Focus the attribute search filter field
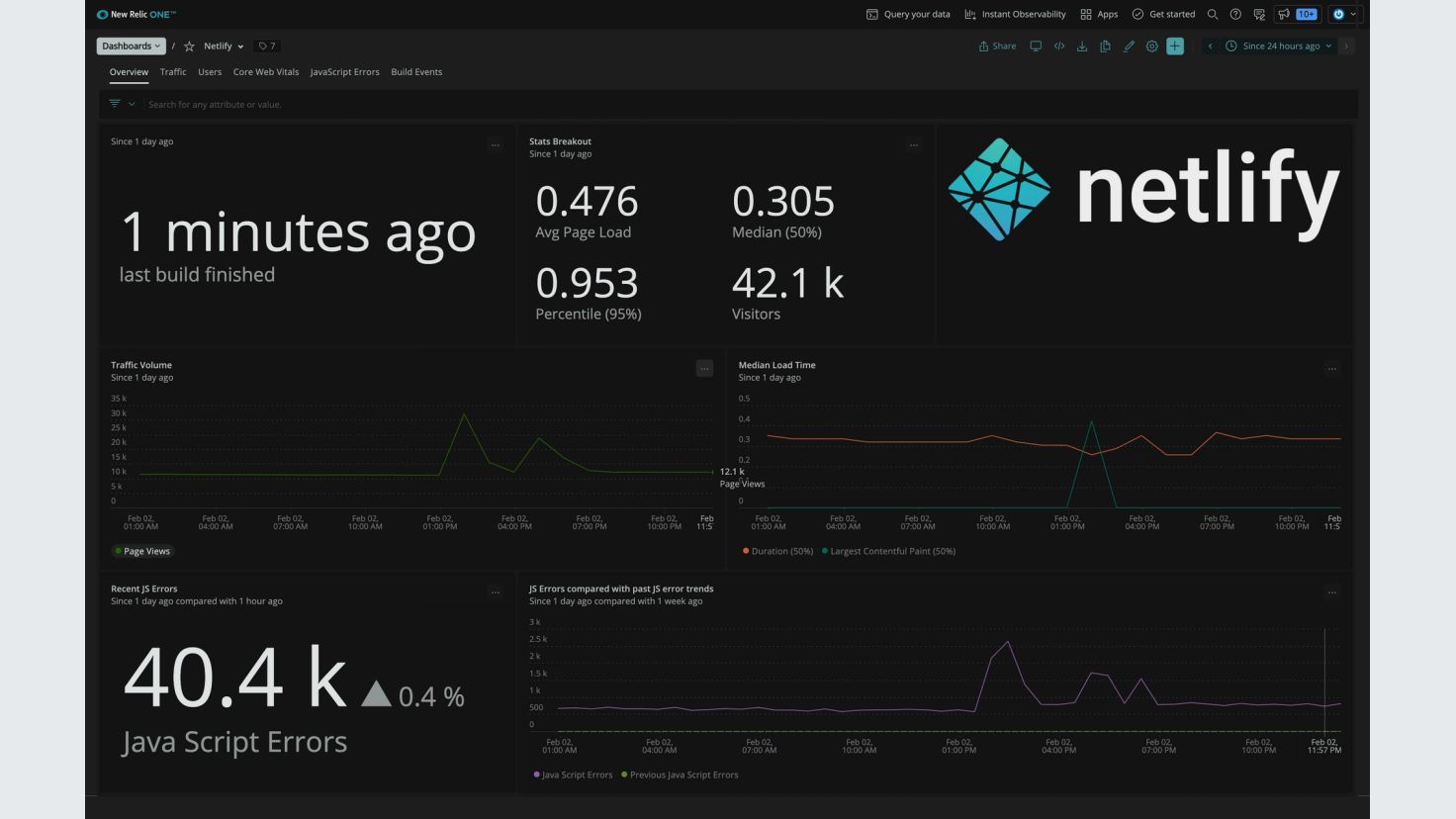 tap(750, 104)
